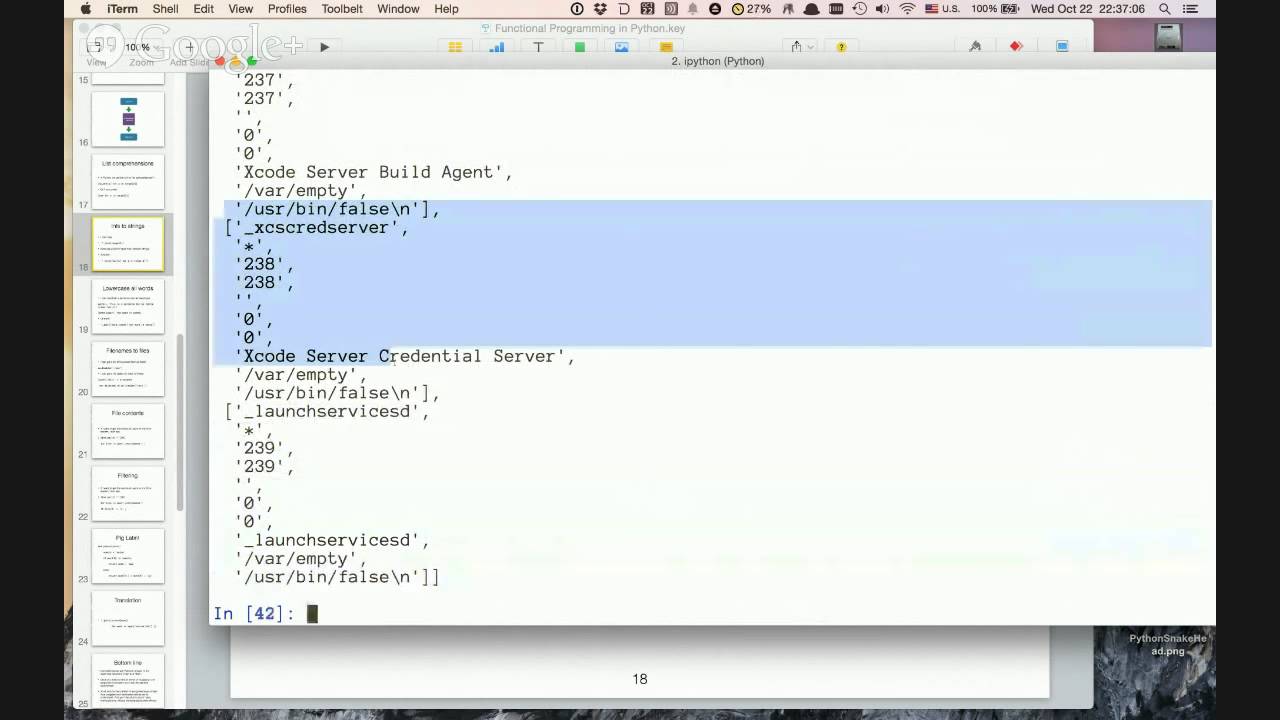The width and height of the screenshot is (1280, 720).
Task: Click the 100% battery status indicator
Action: point(994,9)
